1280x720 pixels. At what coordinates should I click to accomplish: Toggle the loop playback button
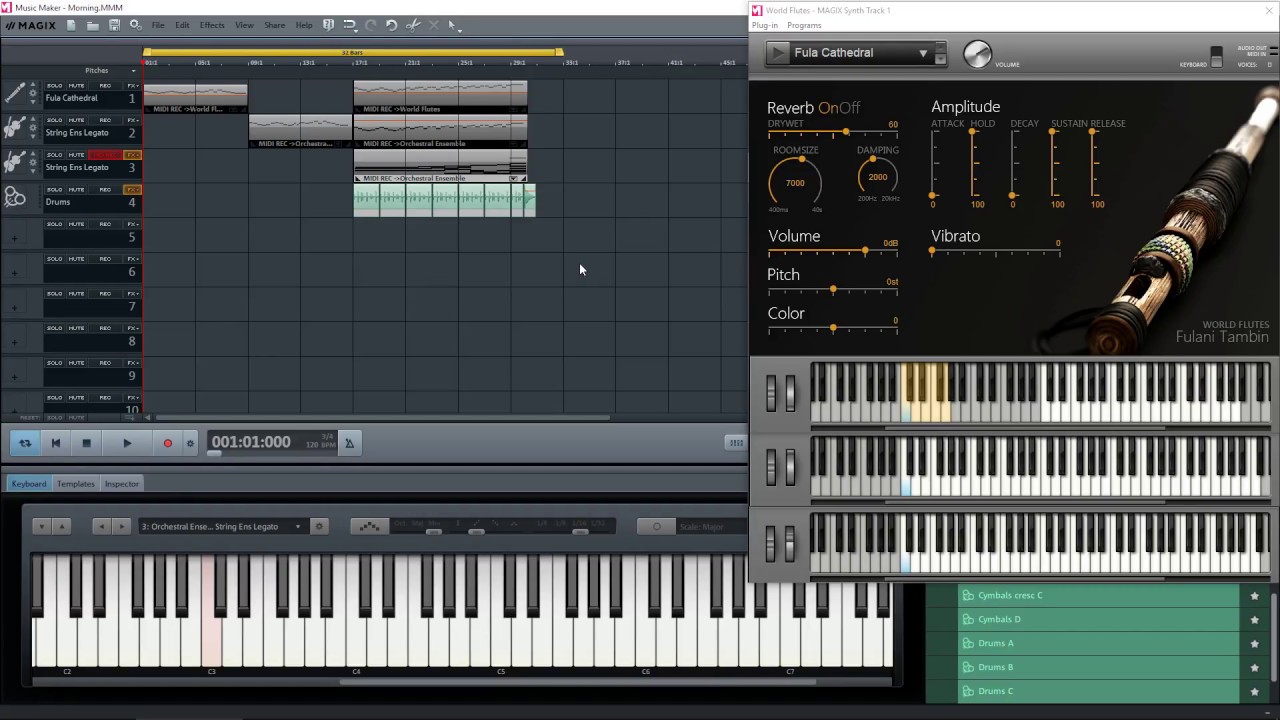25,443
